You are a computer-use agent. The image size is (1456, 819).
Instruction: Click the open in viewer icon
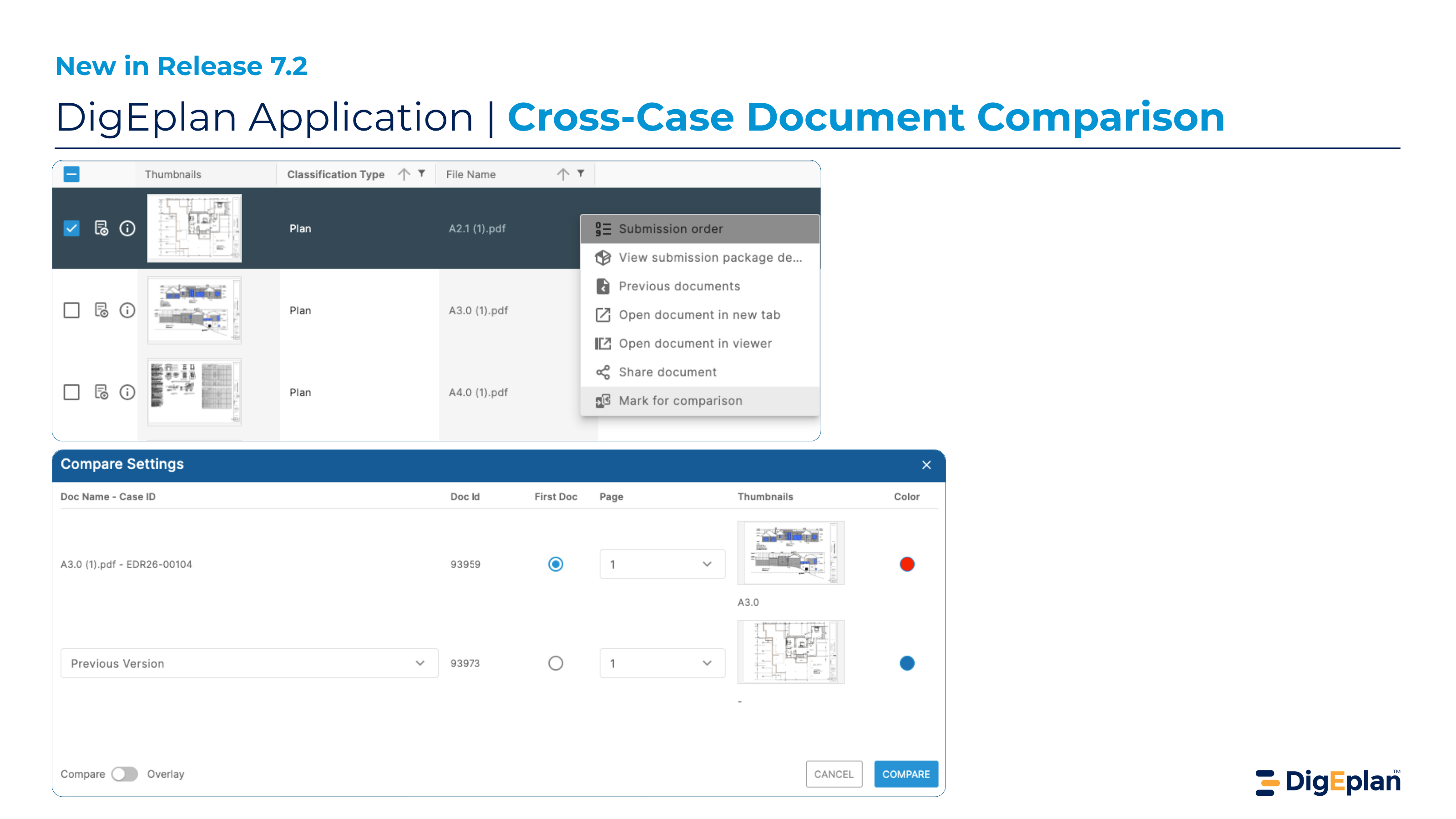[x=603, y=344]
